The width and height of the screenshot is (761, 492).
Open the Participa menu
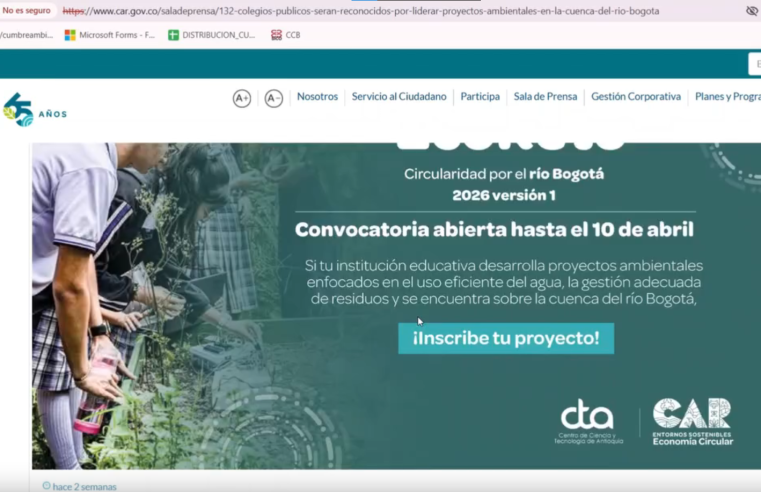pyautogui.click(x=480, y=97)
